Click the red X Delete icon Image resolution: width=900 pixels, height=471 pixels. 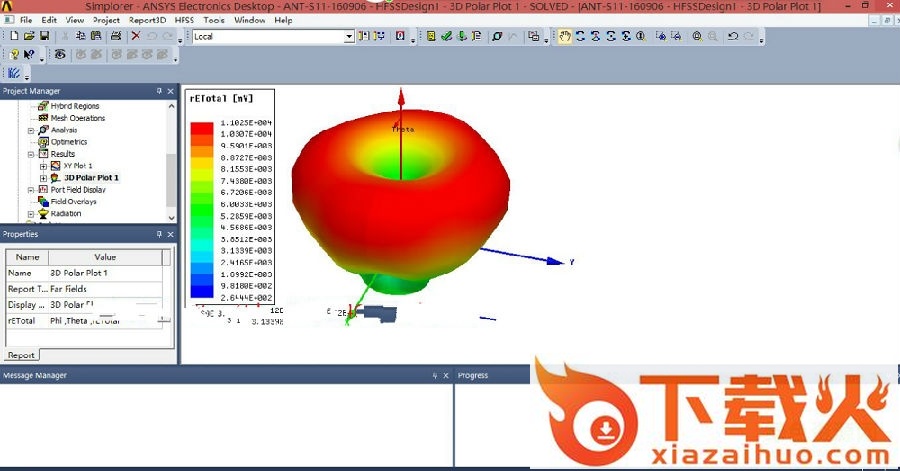pos(135,36)
